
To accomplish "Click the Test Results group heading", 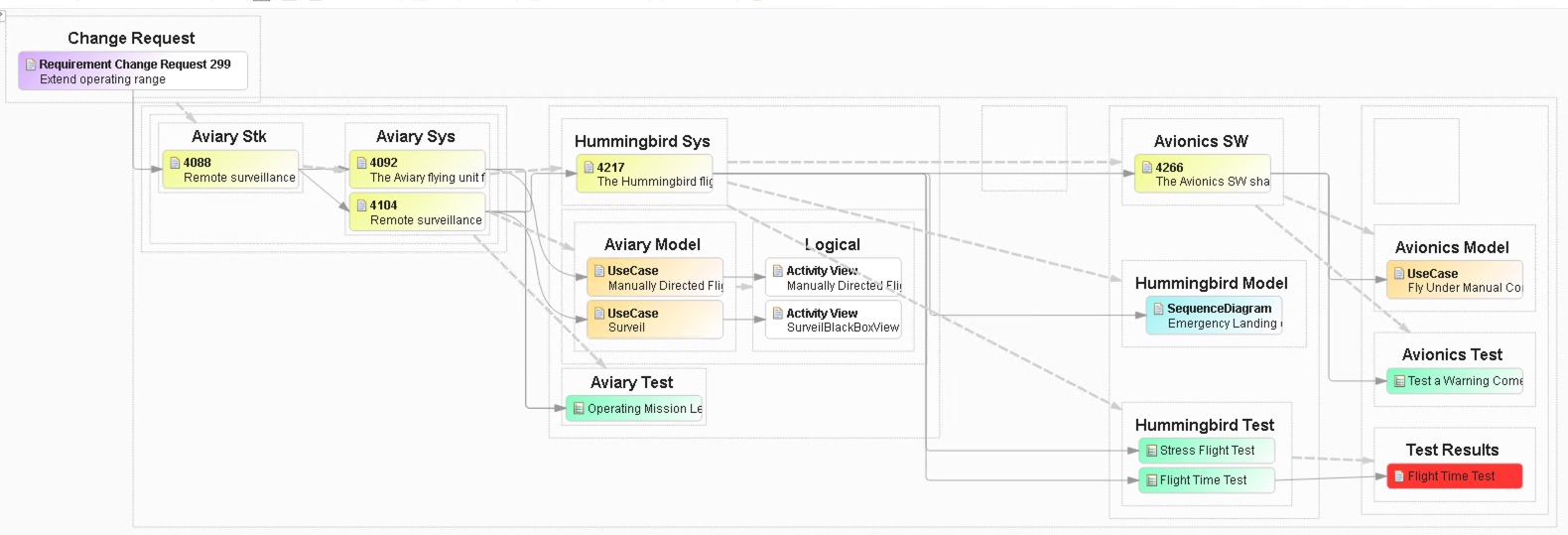I will (x=1452, y=450).
